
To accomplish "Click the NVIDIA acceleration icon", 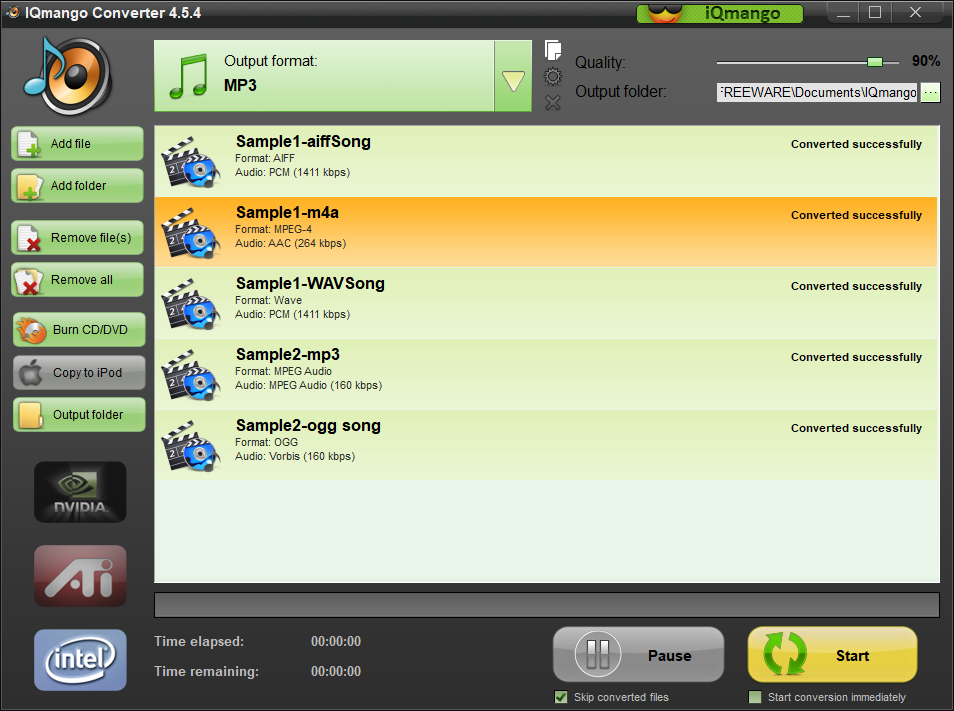I will coord(80,492).
